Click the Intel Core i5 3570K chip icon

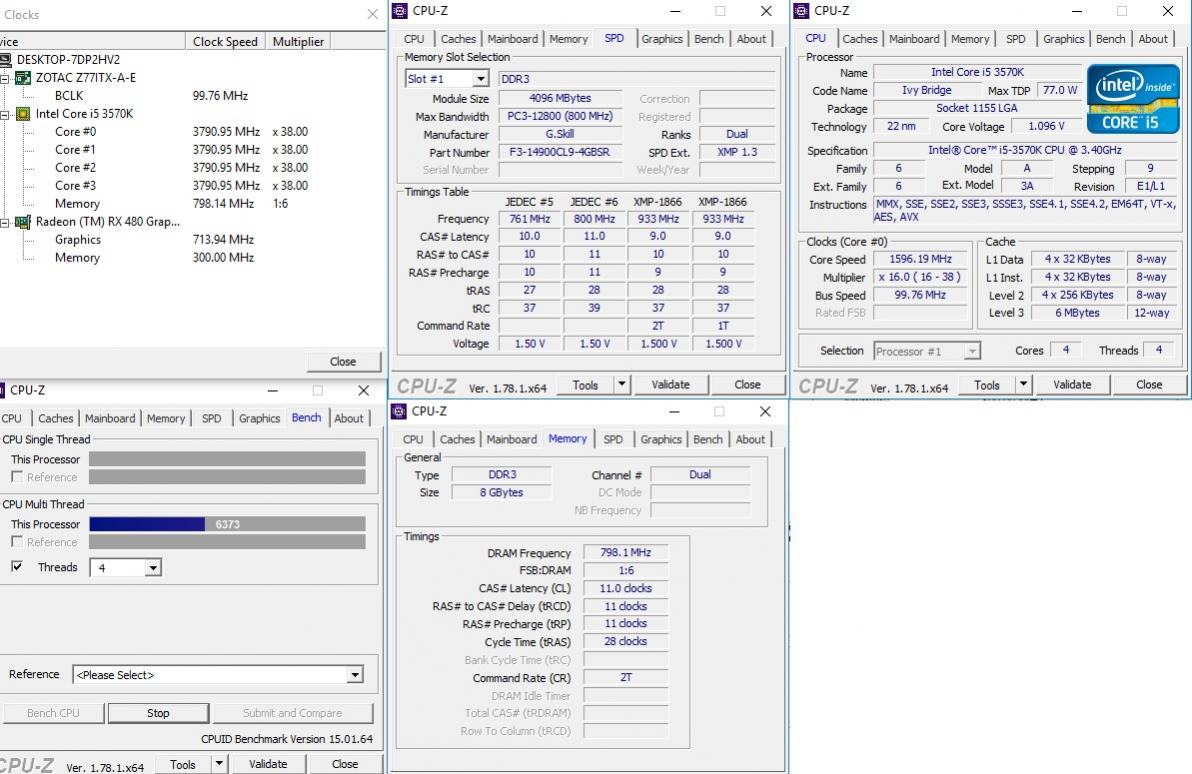pyautogui.click(x=24, y=114)
